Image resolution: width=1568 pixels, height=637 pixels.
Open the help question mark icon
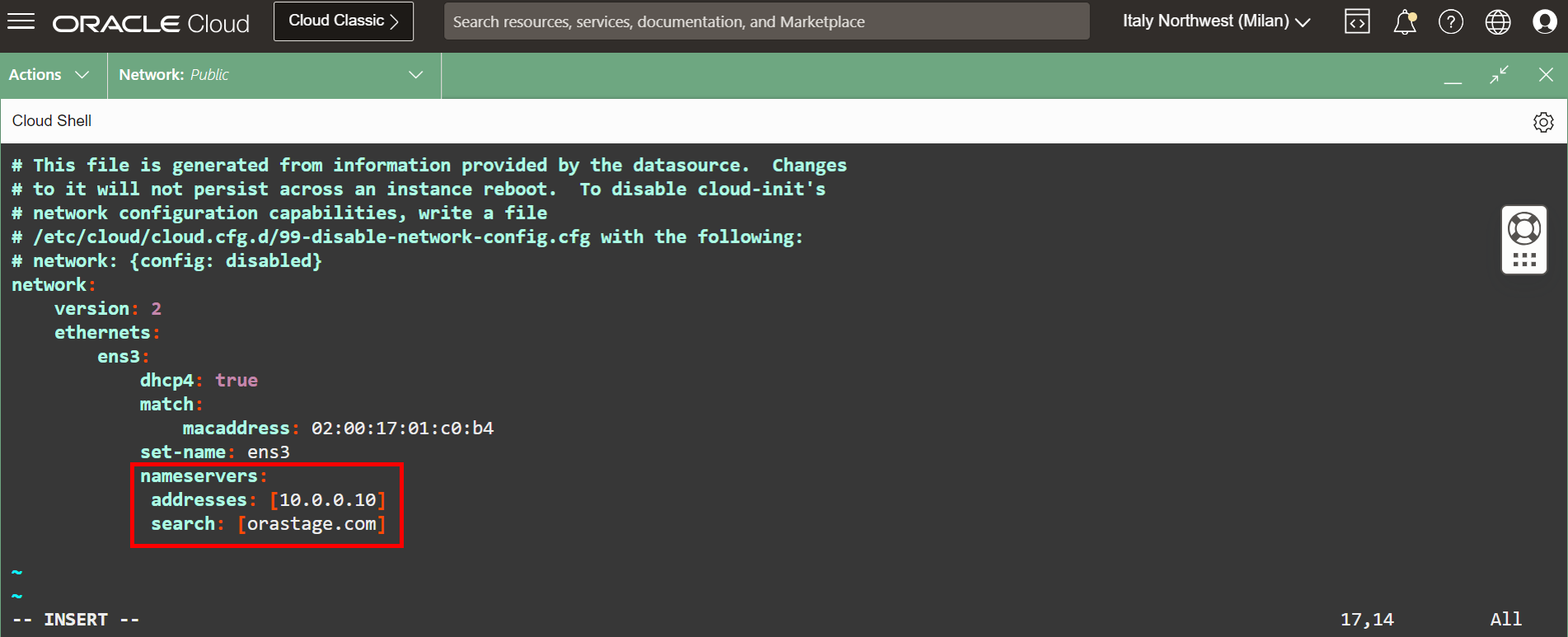pyautogui.click(x=1451, y=21)
